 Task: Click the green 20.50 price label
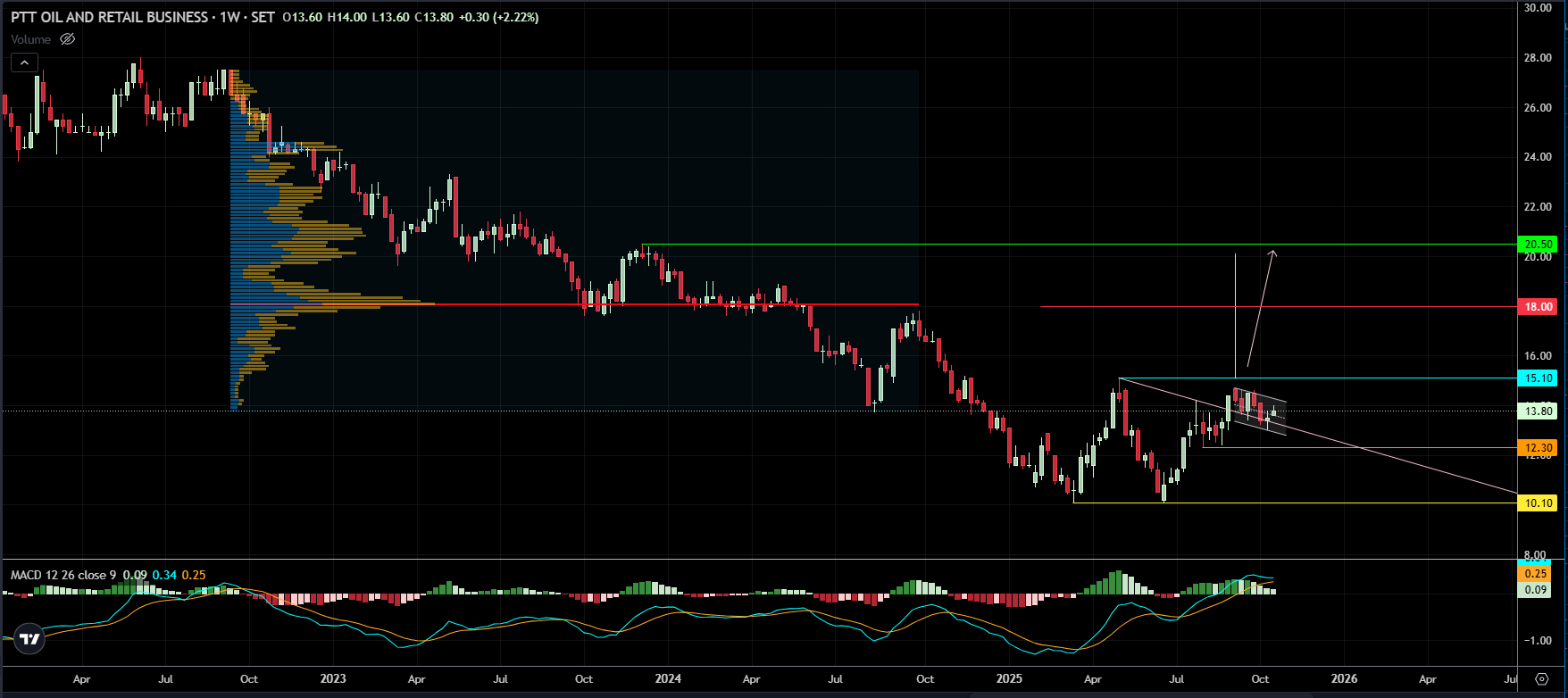[x=1538, y=245]
